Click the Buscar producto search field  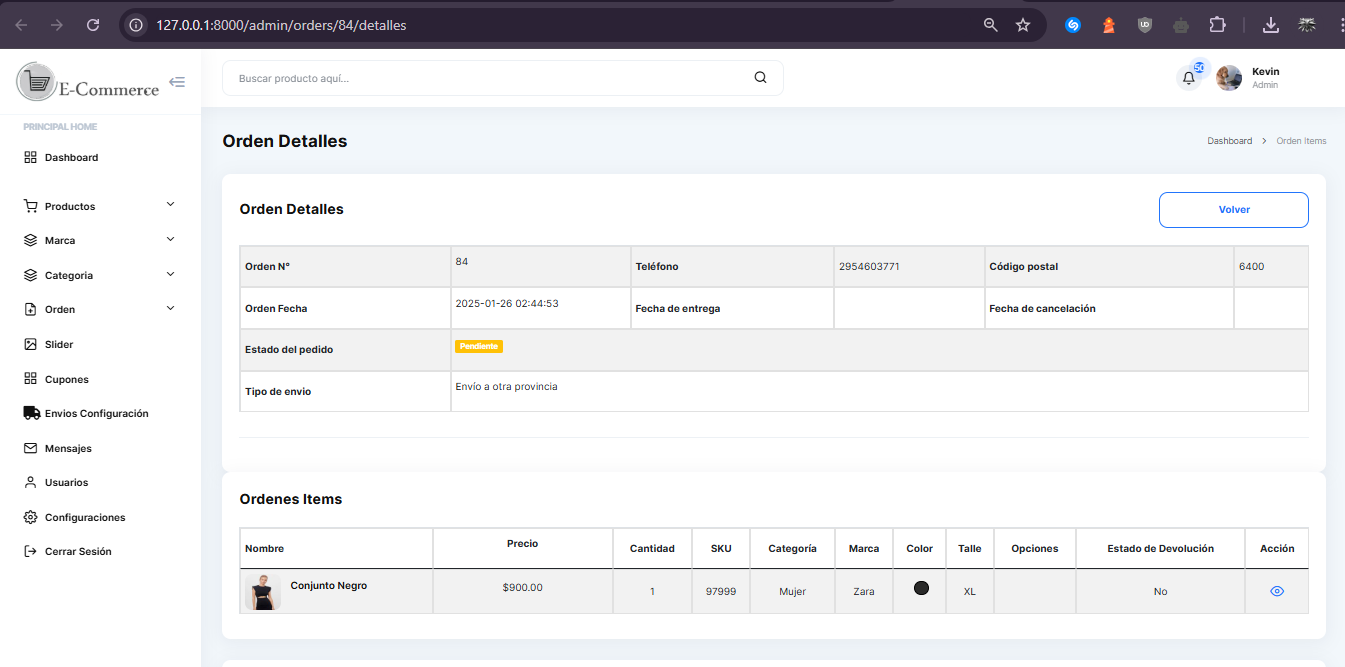(x=490, y=78)
